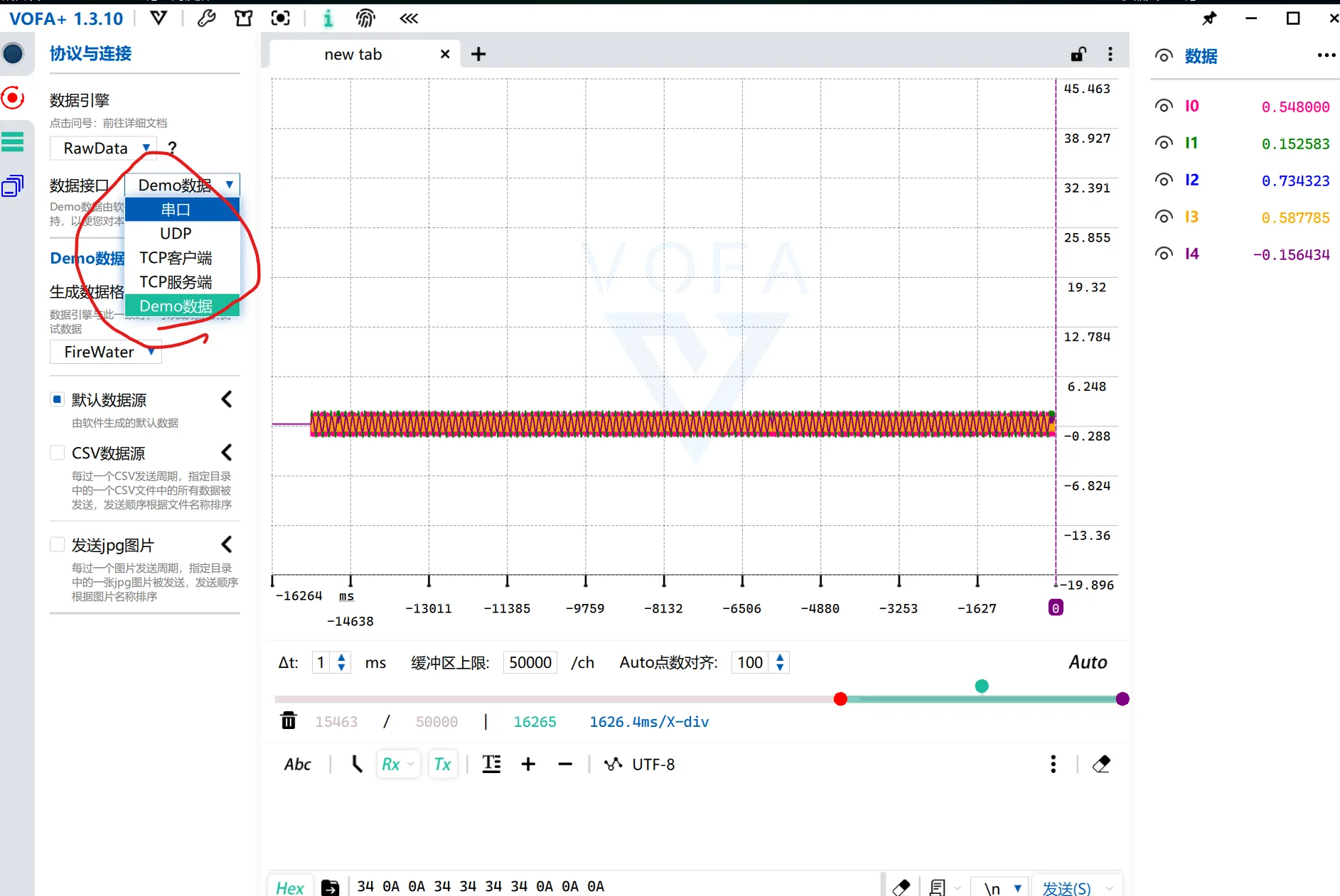This screenshot has width=1340, height=896.
Task: Open the RawData engine dropdown
Action: [x=103, y=148]
